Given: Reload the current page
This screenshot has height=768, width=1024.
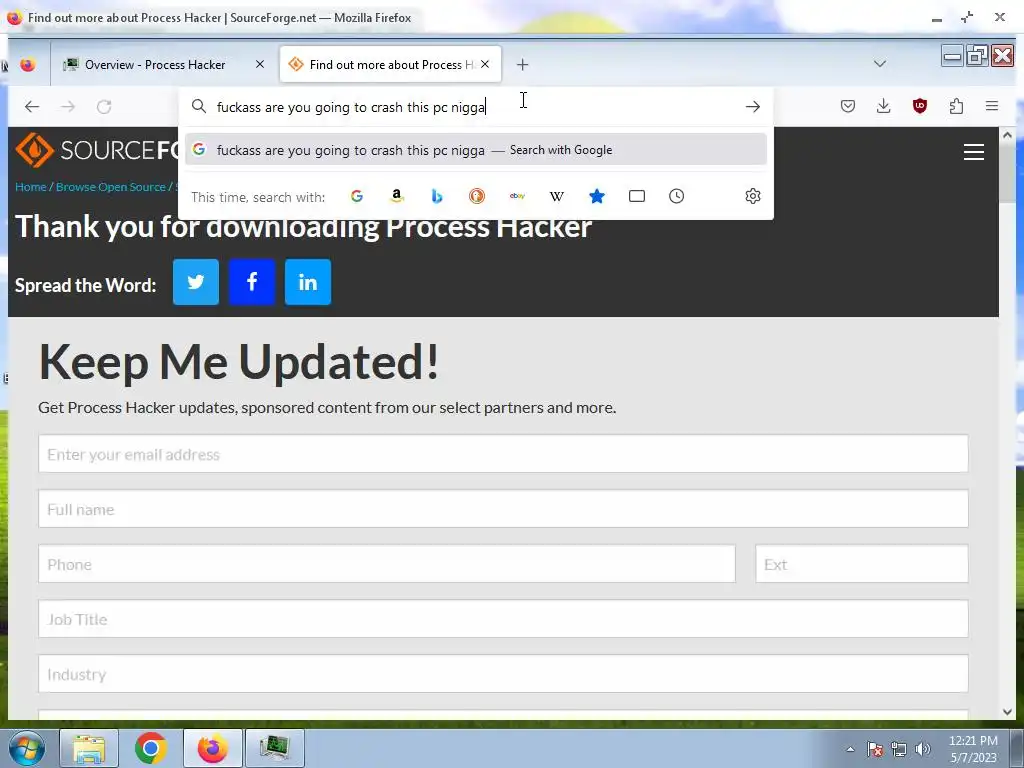Looking at the screenshot, I should click(104, 106).
